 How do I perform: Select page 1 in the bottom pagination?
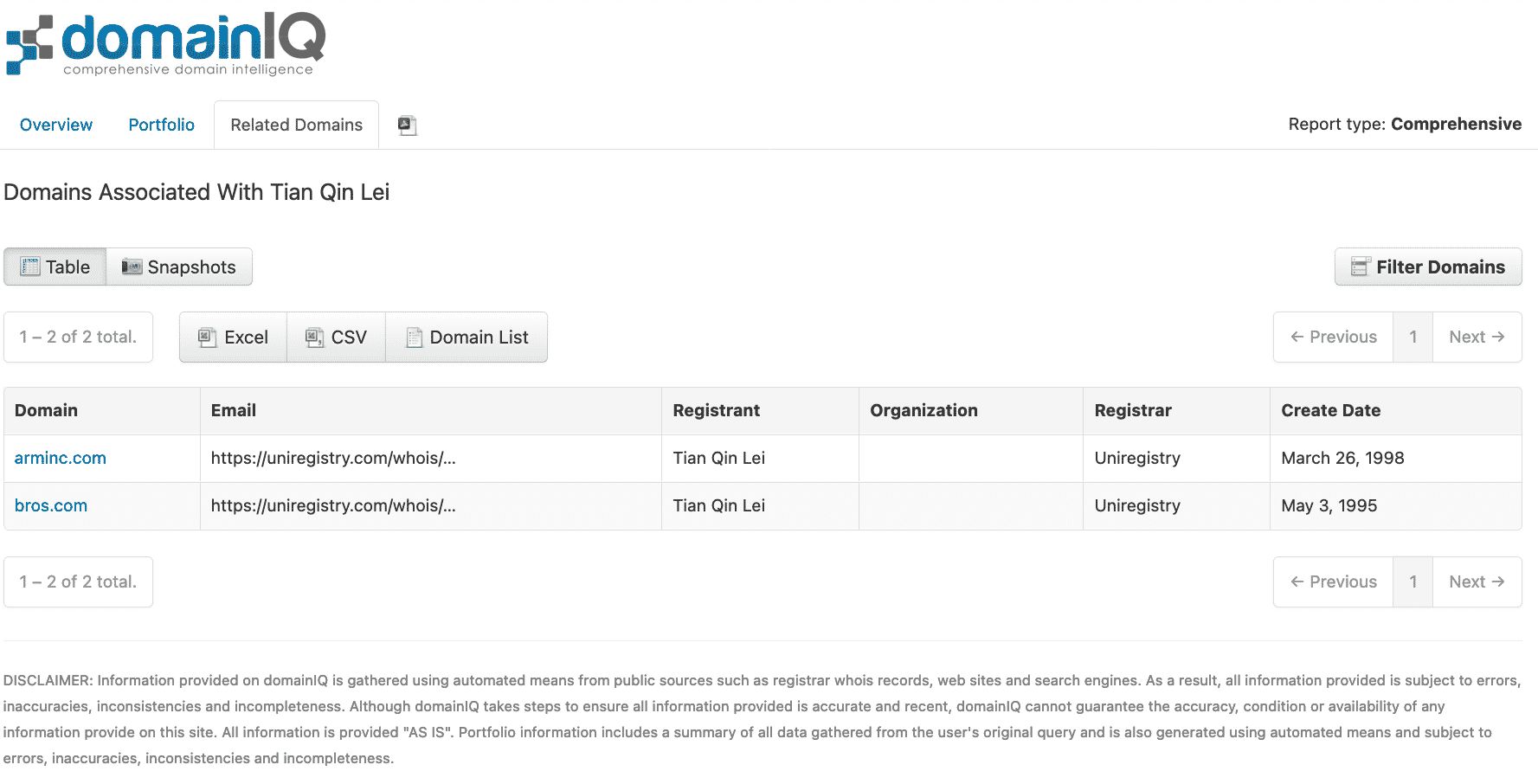pos(1413,582)
